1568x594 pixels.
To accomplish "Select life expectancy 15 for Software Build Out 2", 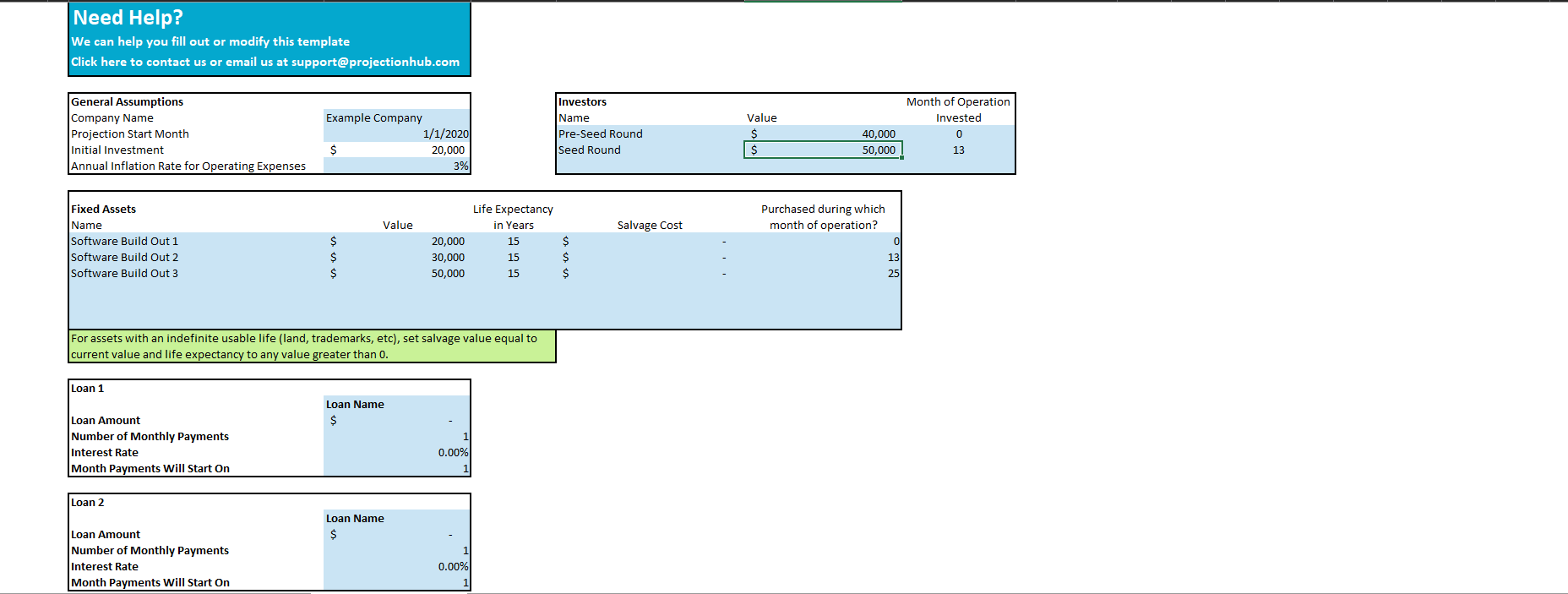I will pos(514,257).
